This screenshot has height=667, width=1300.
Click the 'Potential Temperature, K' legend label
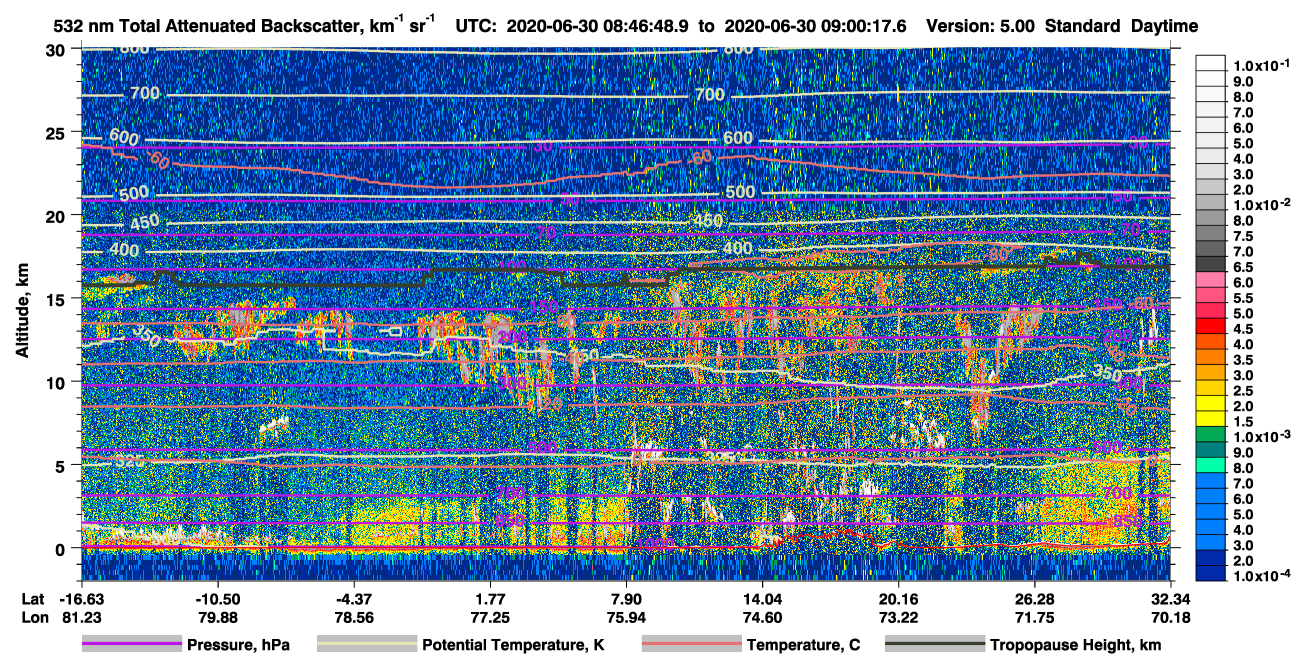click(513, 646)
